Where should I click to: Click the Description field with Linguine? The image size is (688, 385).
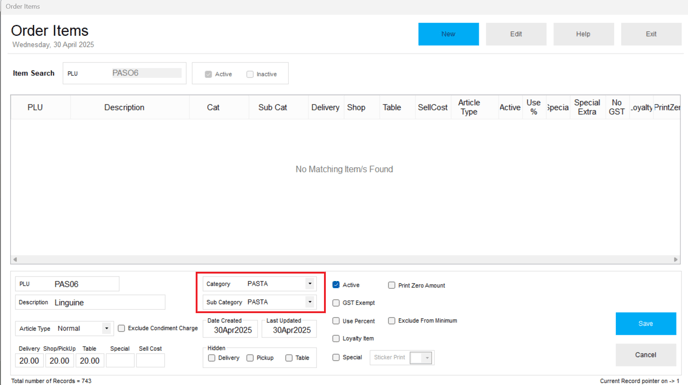coord(90,302)
